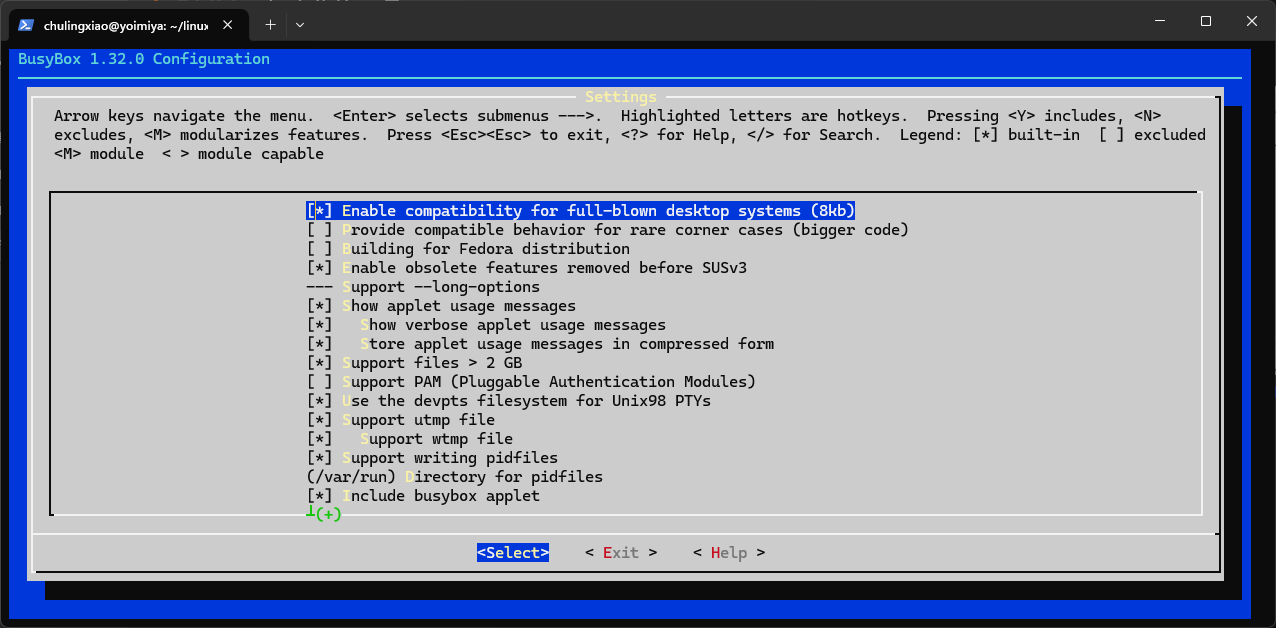The width and height of the screenshot is (1276, 628).
Task: Click the Select button
Action: tap(513, 553)
